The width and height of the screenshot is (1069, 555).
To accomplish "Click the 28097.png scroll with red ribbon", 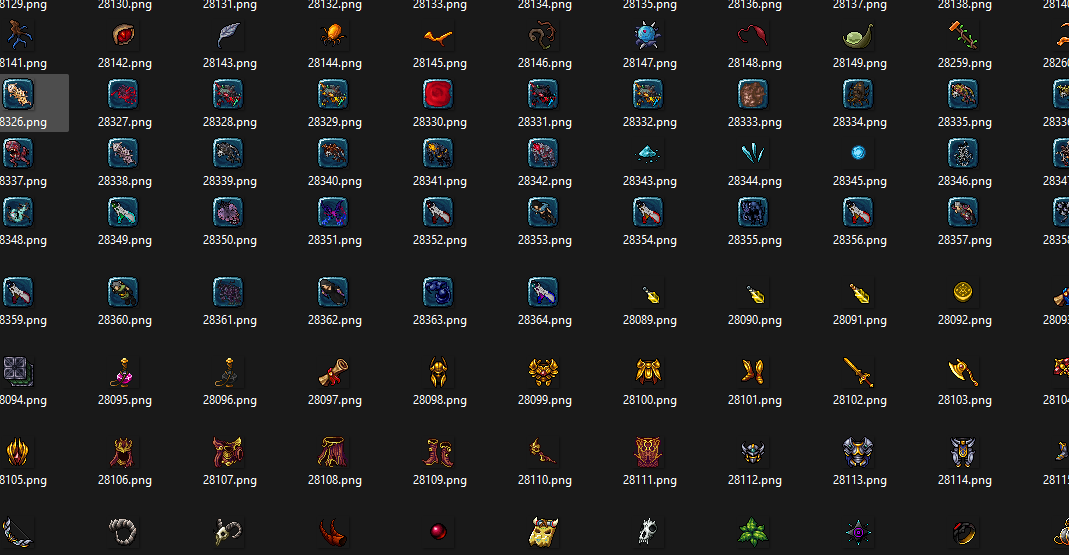I will click(333, 372).
